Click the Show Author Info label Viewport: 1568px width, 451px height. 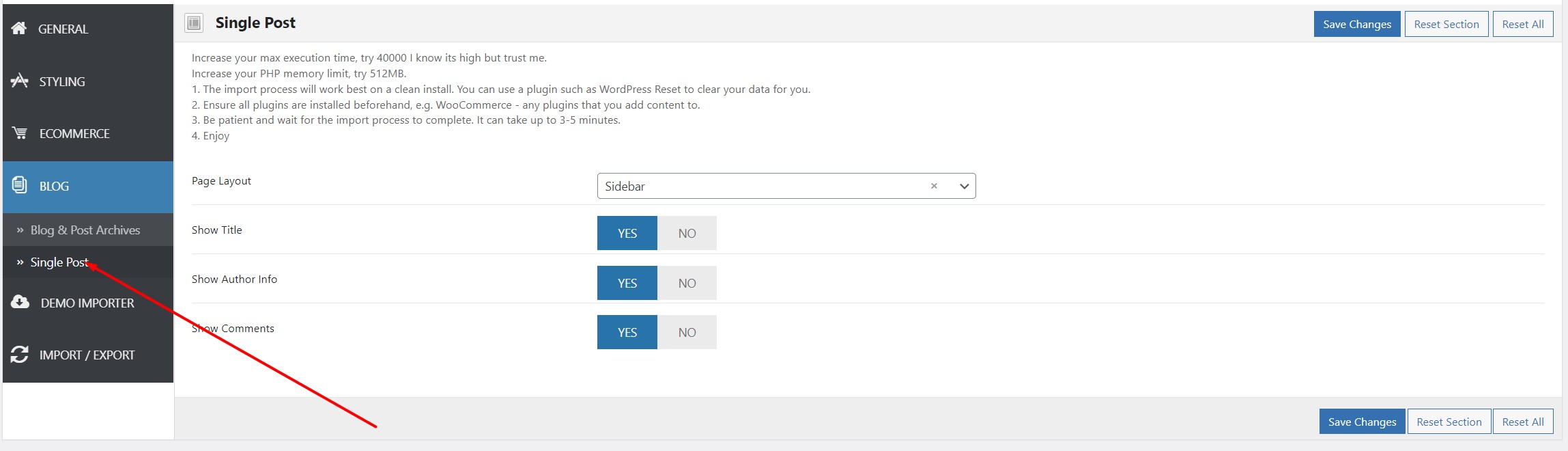coord(234,279)
